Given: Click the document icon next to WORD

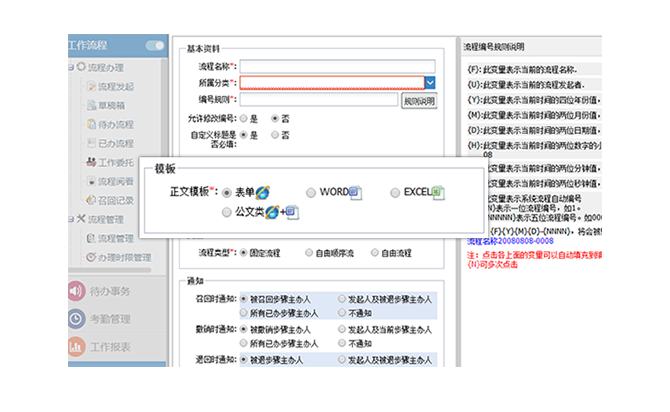Looking at the screenshot, I should point(357,192).
